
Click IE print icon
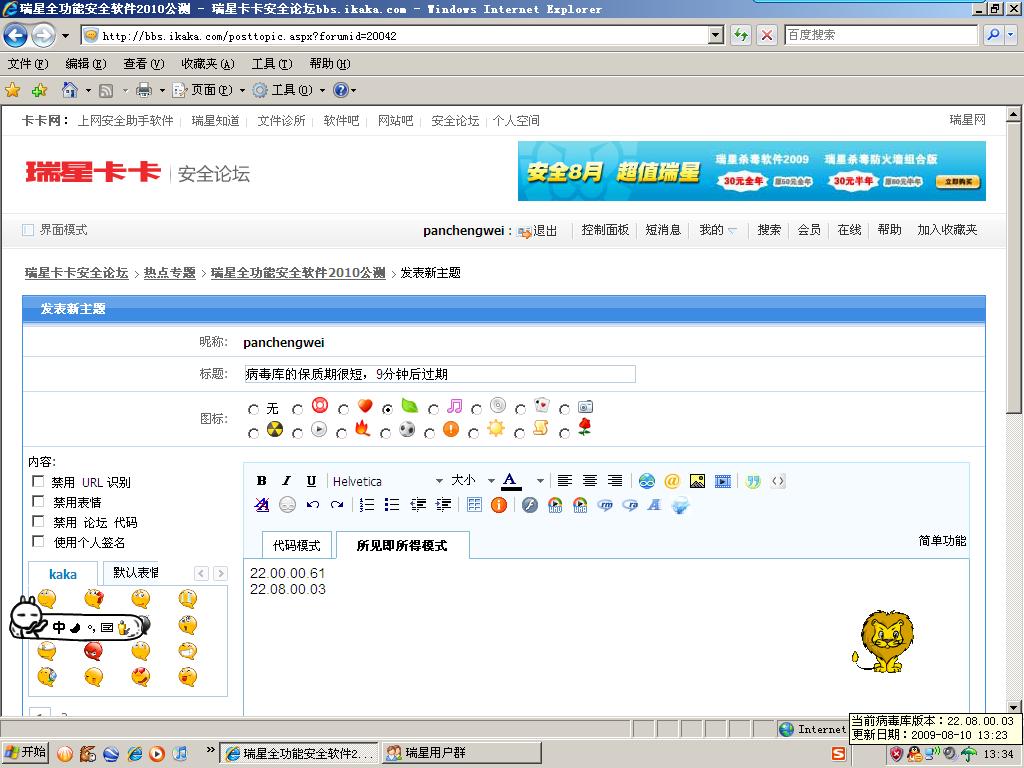coord(144,90)
